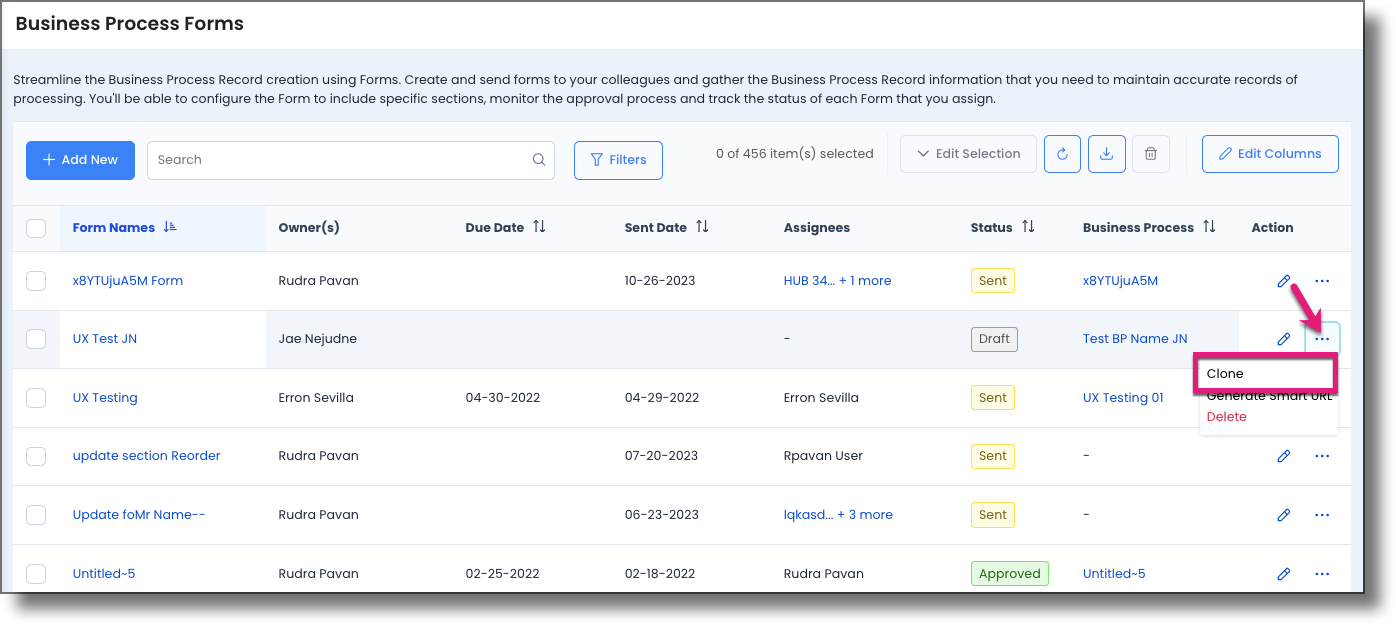Open the Test BP Name JN link
This screenshot has width=1396, height=625.
coord(1135,338)
